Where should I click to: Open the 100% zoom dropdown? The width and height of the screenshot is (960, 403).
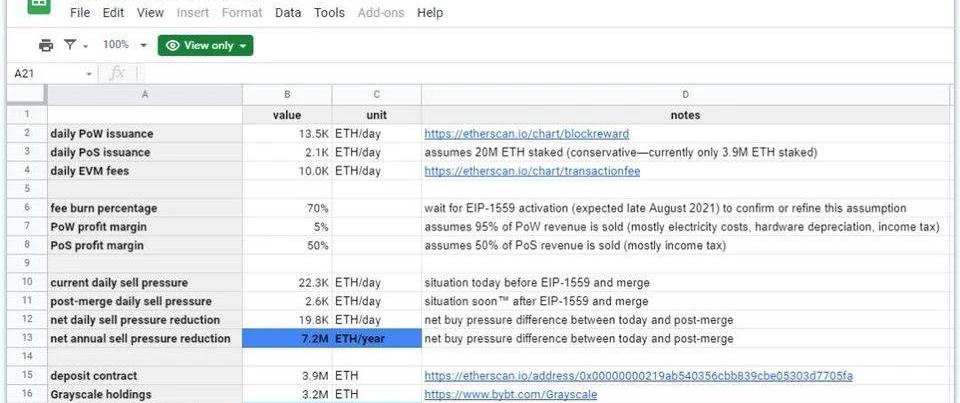(125, 45)
